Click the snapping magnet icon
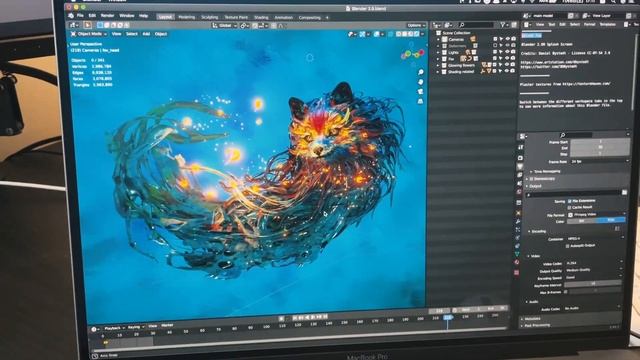Screen dimensions: 640x360 [256, 26]
